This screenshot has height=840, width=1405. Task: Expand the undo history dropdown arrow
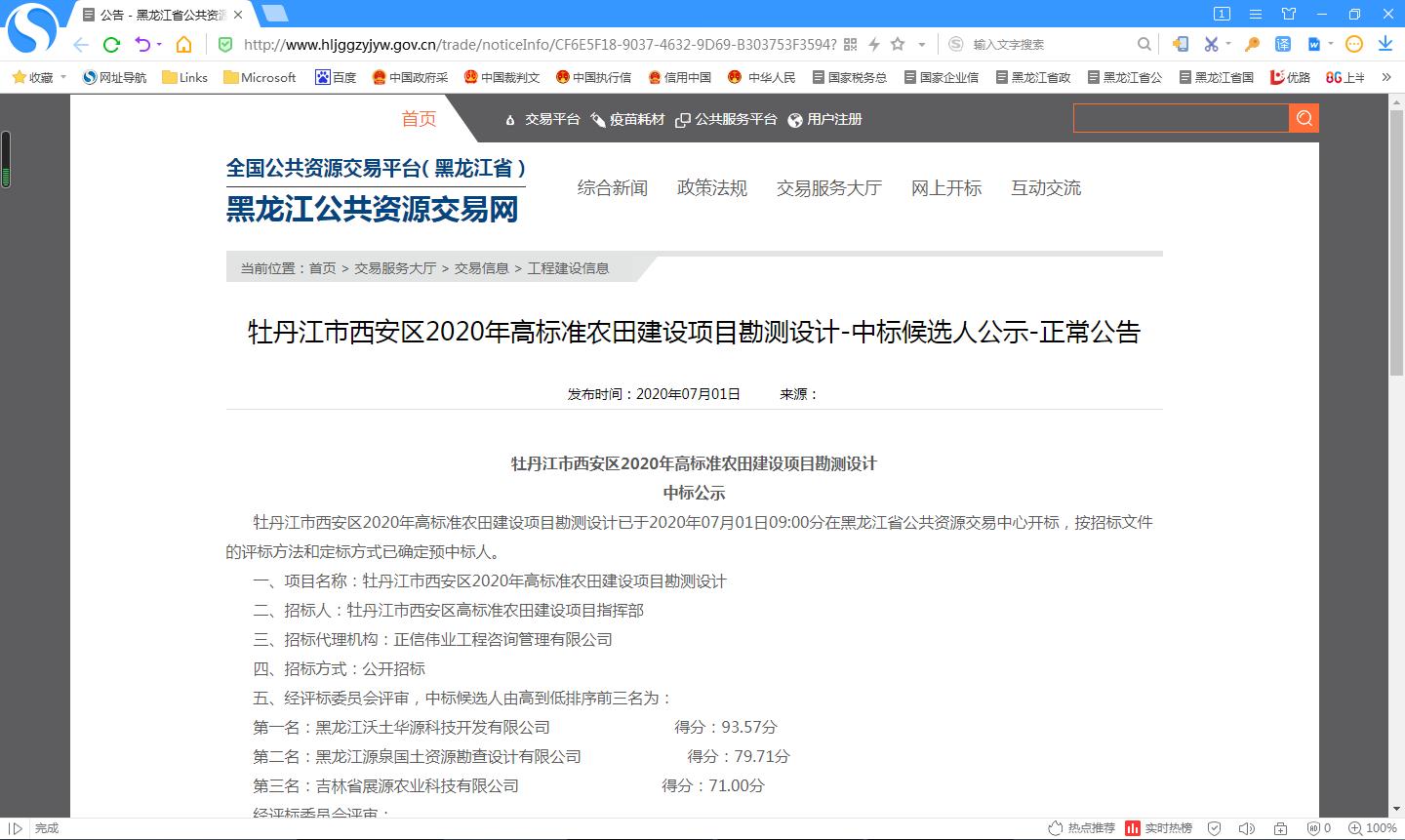click(x=158, y=44)
